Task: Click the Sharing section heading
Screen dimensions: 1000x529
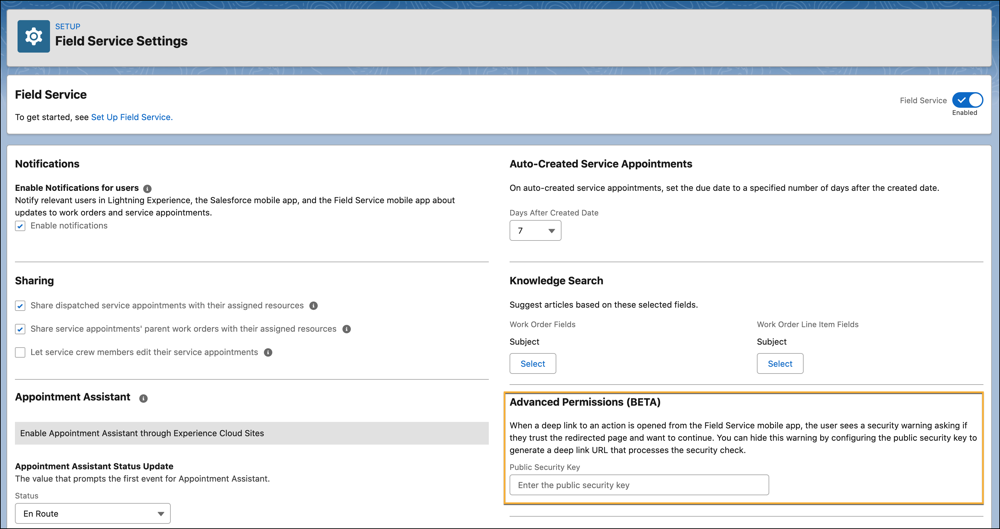Action: [x=34, y=281]
